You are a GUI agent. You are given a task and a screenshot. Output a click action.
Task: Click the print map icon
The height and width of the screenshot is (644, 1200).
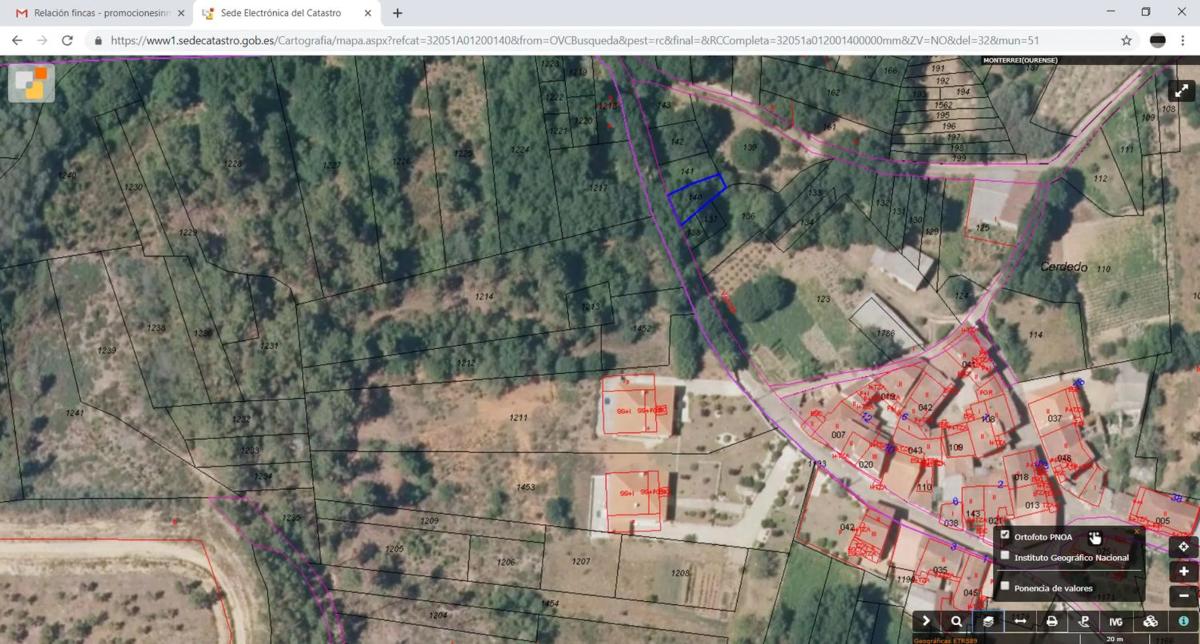[1052, 621]
